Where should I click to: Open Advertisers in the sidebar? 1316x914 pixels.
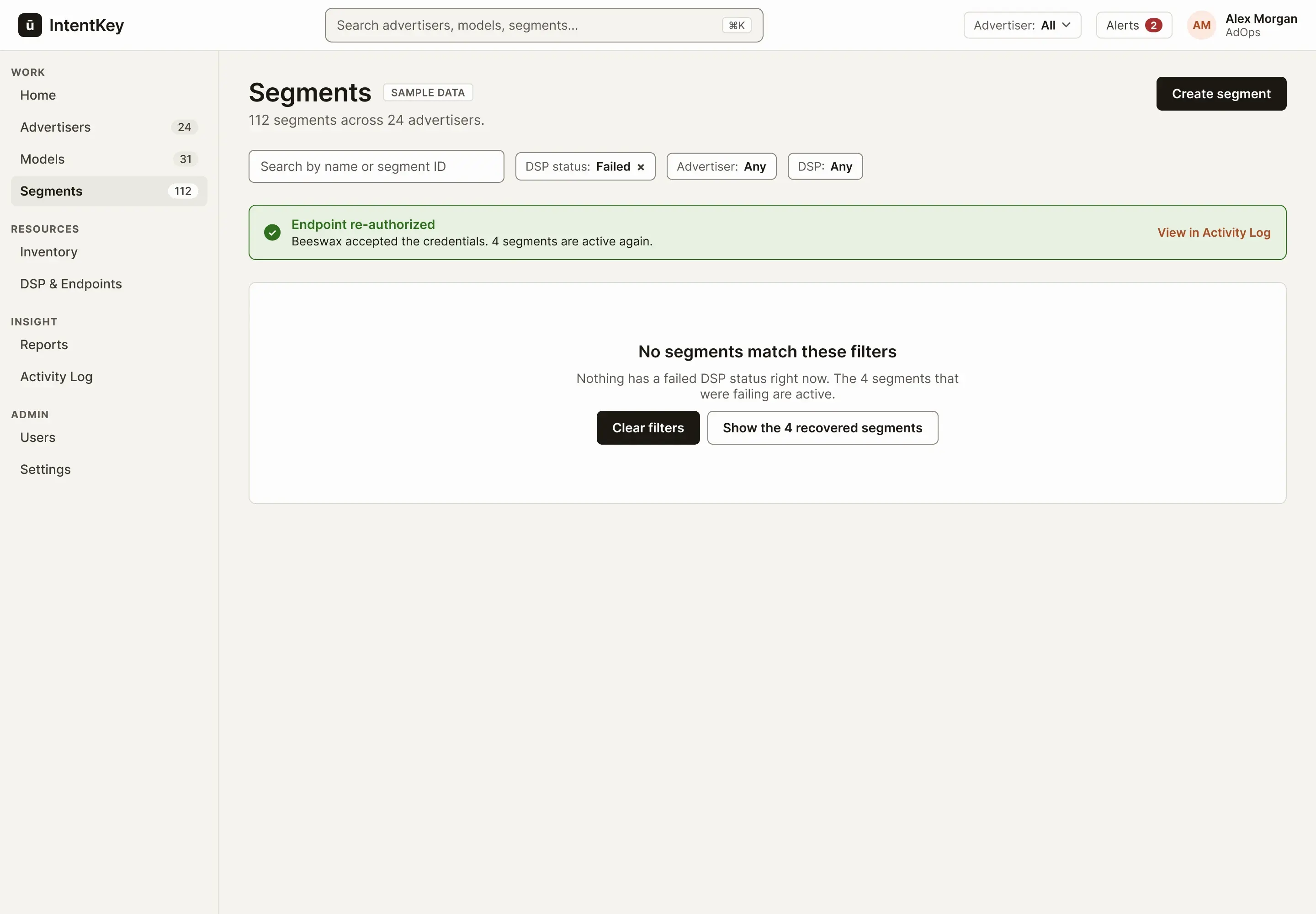pos(109,127)
